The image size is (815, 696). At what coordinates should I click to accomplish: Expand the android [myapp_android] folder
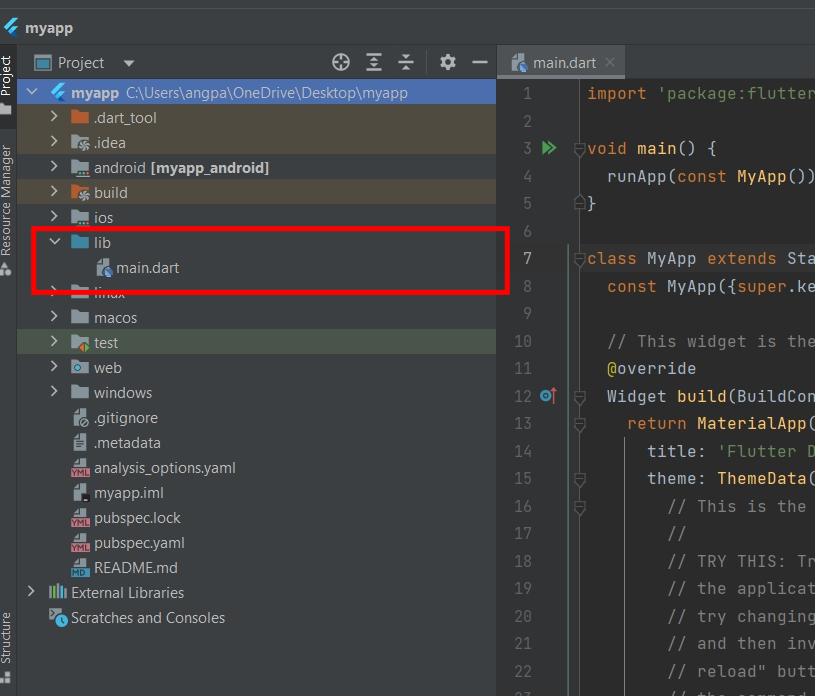click(x=55, y=167)
